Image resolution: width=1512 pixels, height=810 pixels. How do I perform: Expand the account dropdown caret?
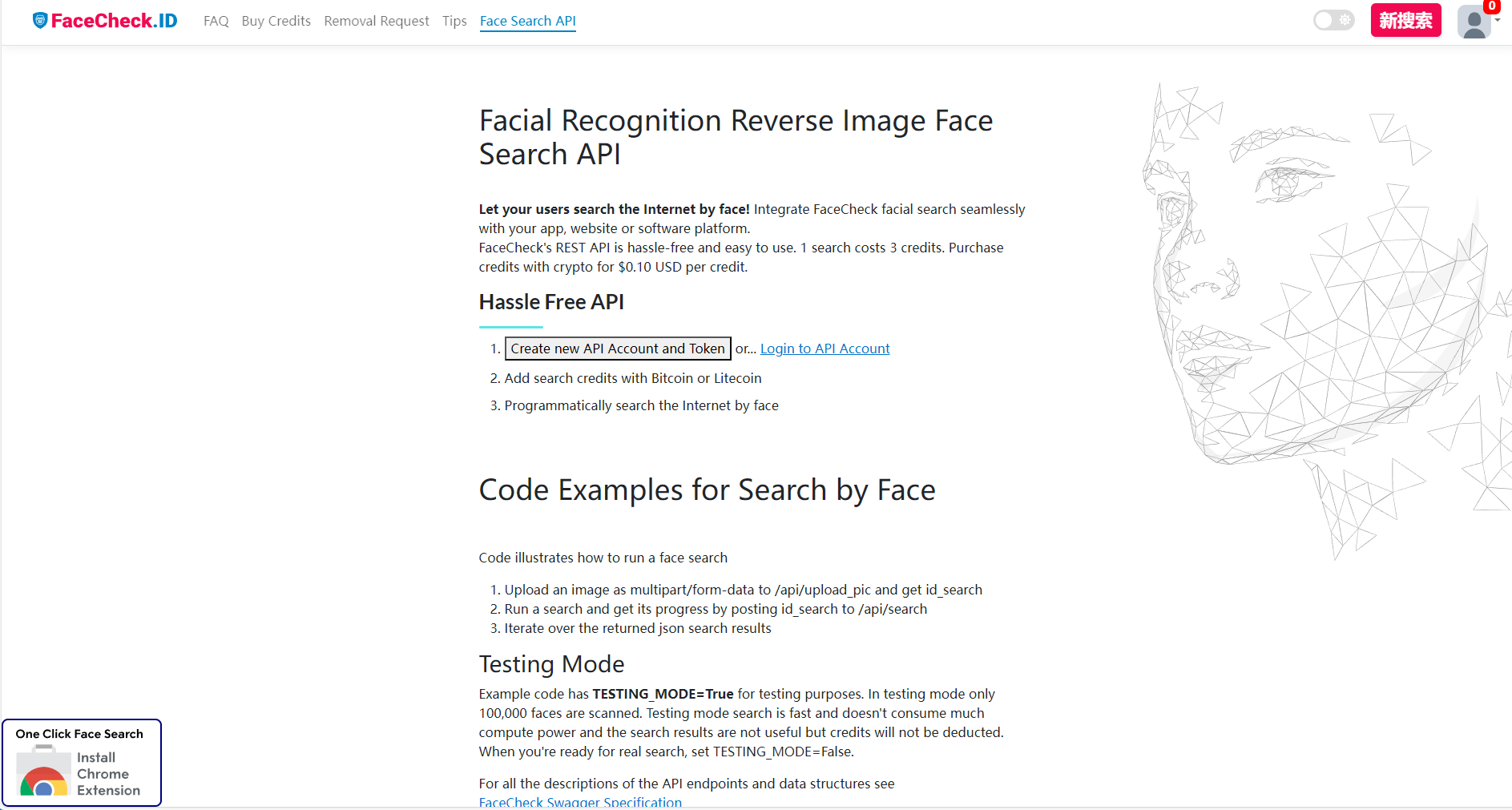click(x=1498, y=21)
